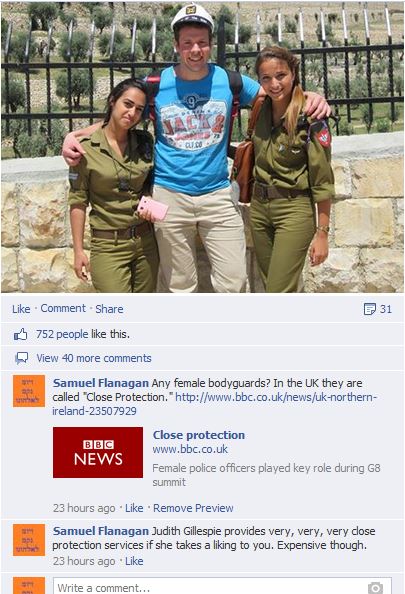Like the first Samuel Flanagan comment

click(x=134, y=508)
